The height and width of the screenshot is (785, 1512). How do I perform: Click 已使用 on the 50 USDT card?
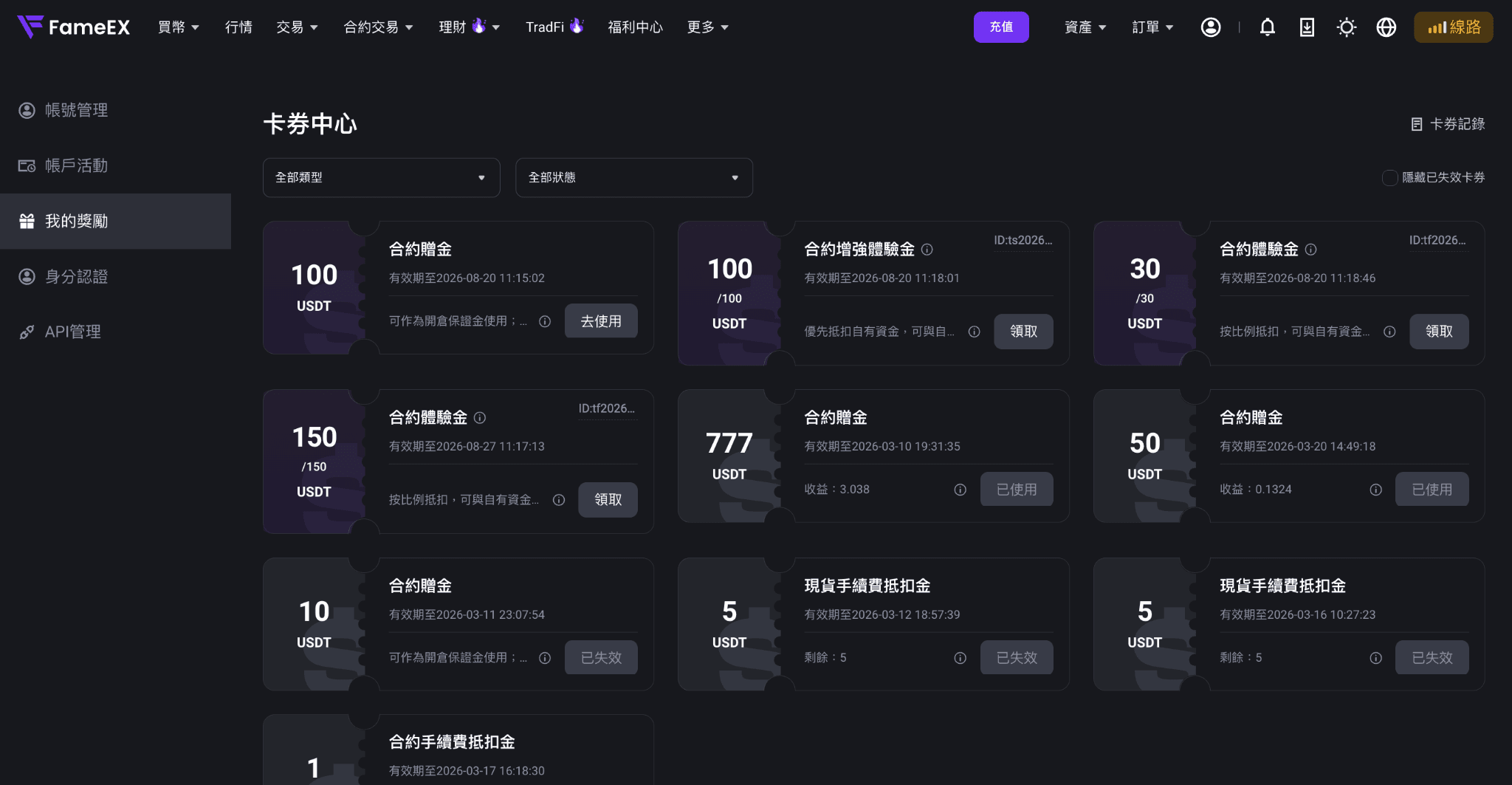point(1432,490)
